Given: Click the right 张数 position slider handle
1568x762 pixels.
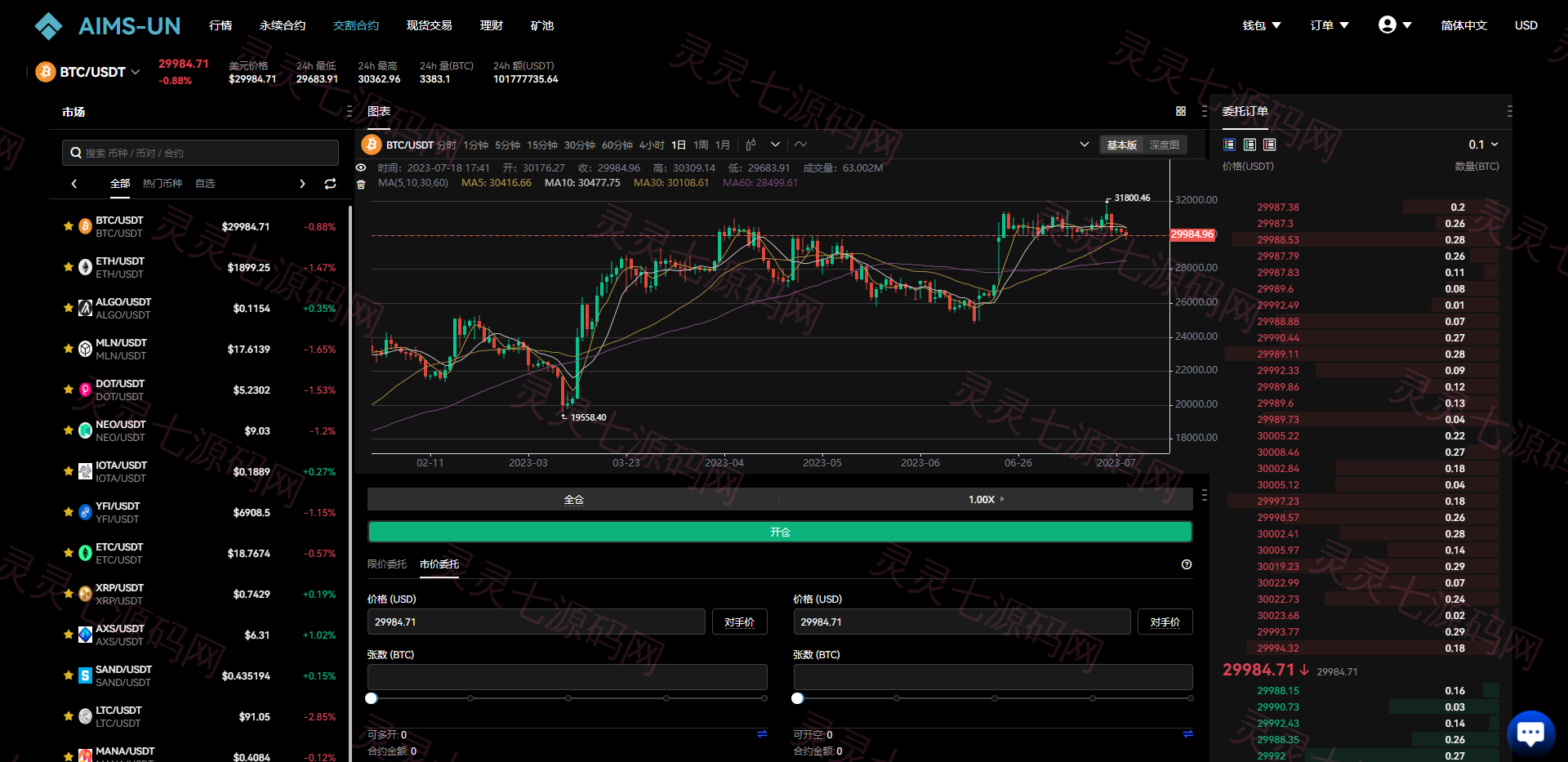Looking at the screenshot, I should tap(798, 698).
